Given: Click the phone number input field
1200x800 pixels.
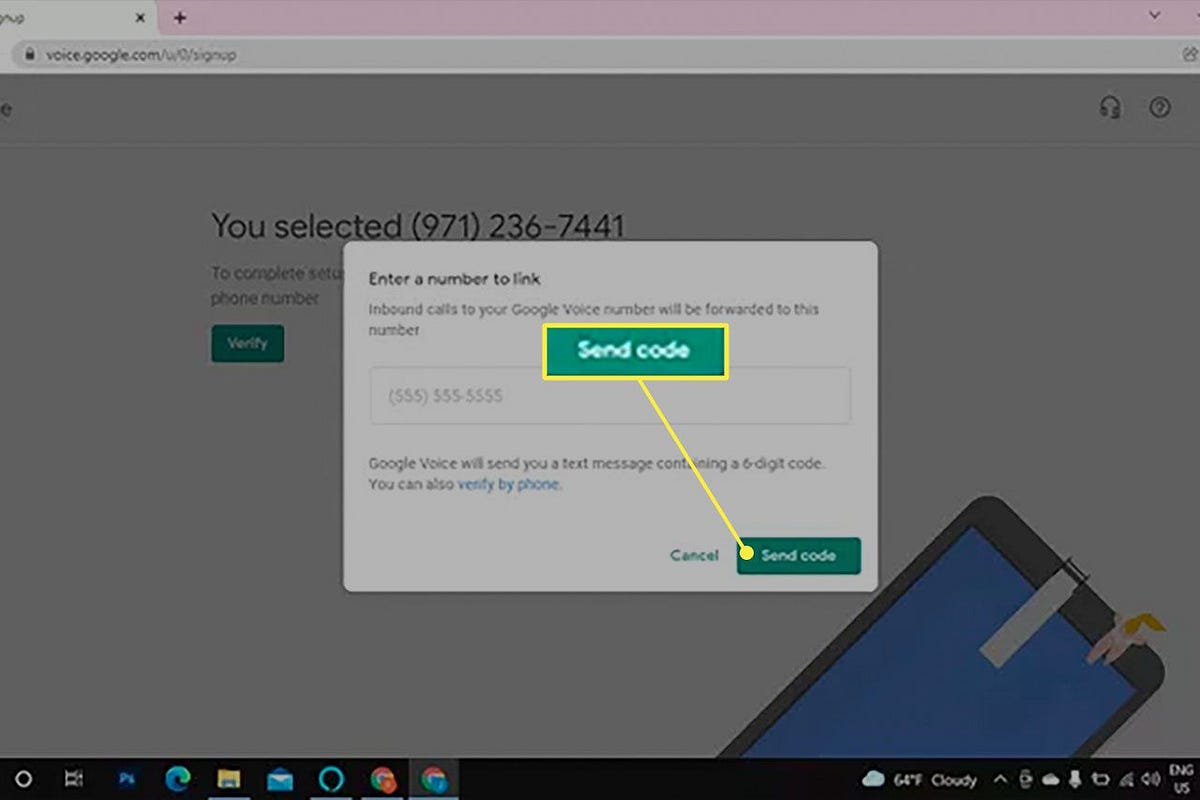Looking at the screenshot, I should [x=610, y=396].
